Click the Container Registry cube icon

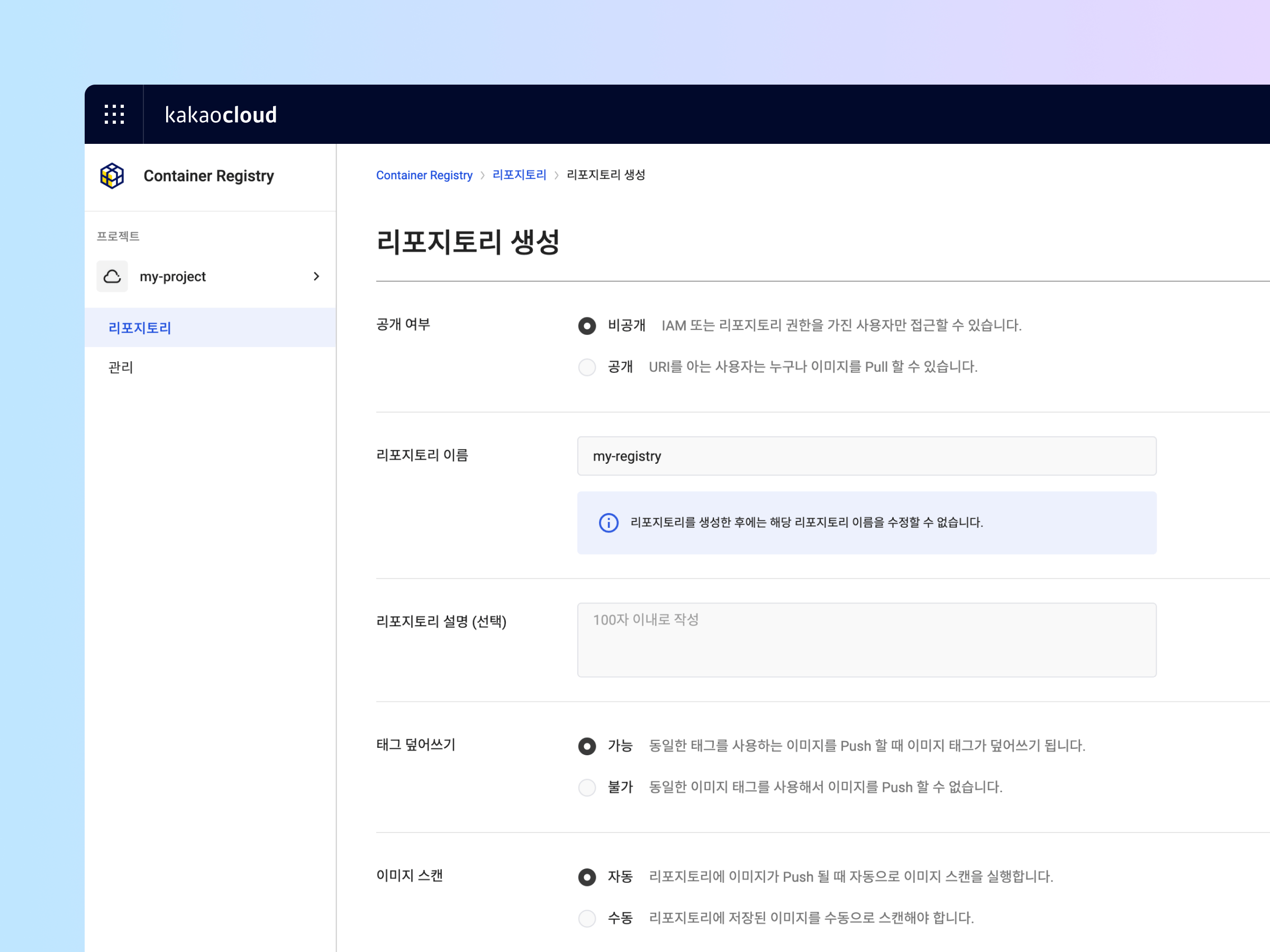(x=112, y=176)
